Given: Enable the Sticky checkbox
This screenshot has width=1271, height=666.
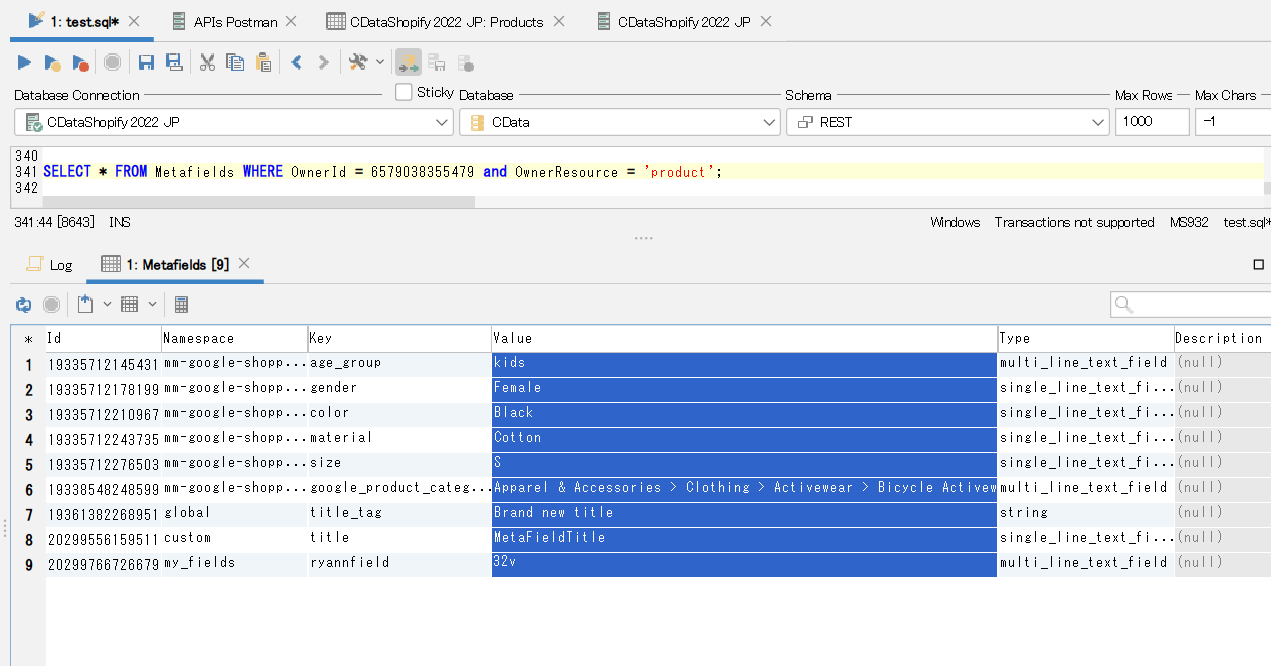Looking at the screenshot, I should 404,92.
